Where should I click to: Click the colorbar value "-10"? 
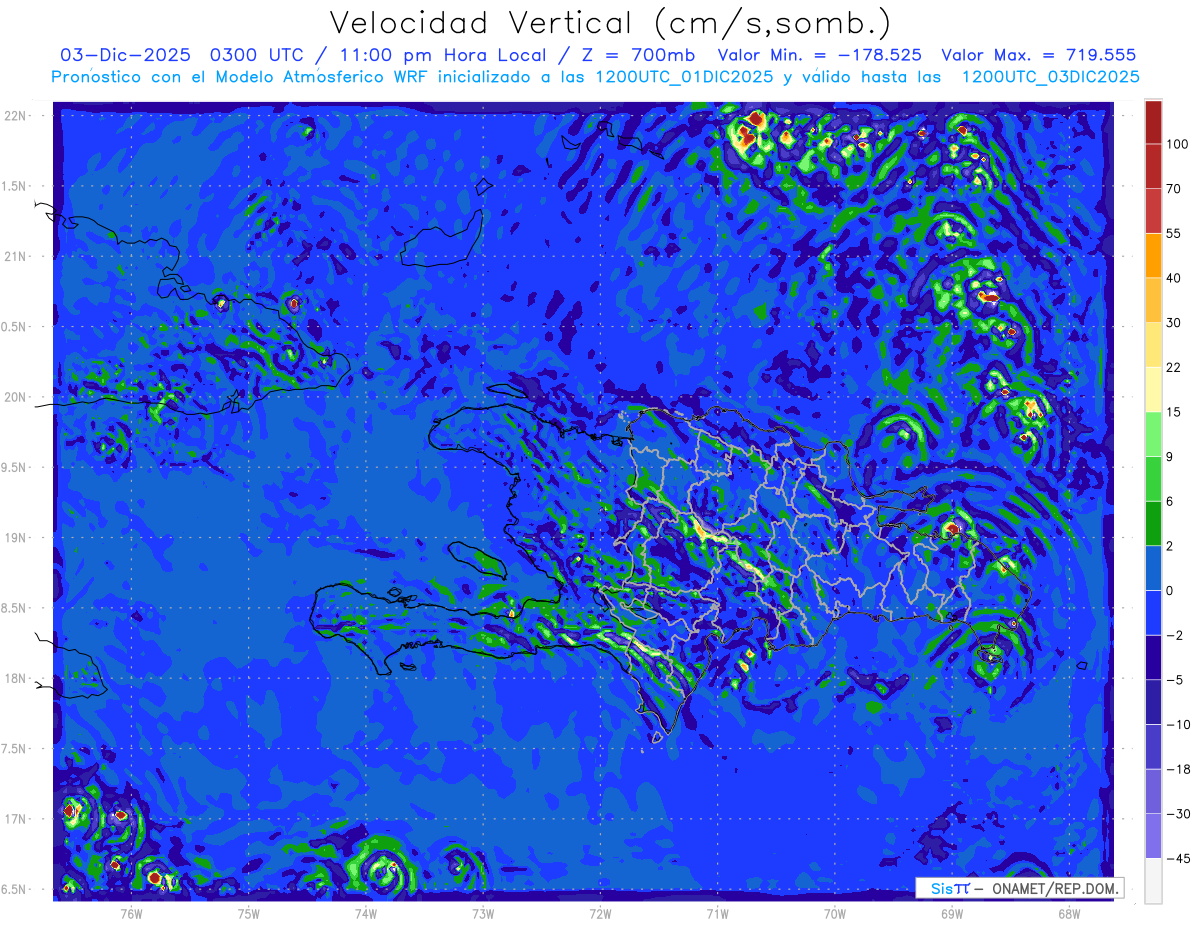[1178, 724]
